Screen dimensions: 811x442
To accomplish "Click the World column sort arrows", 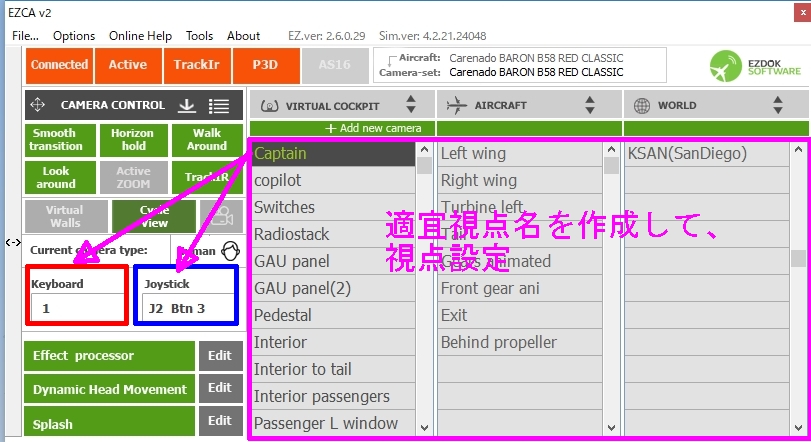I will [777, 104].
